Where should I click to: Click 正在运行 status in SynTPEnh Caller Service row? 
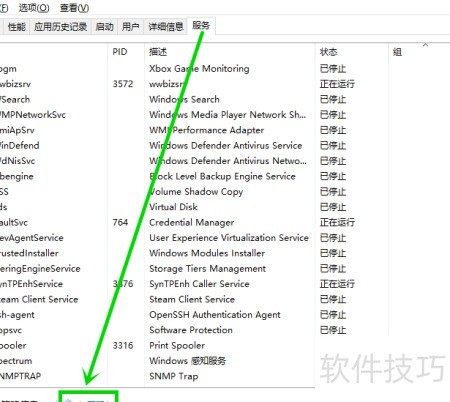click(x=337, y=284)
